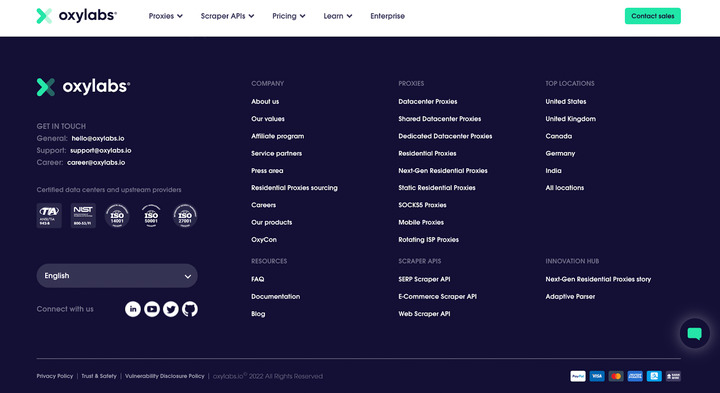Email career@oxylabs.io address

coord(96,163)
